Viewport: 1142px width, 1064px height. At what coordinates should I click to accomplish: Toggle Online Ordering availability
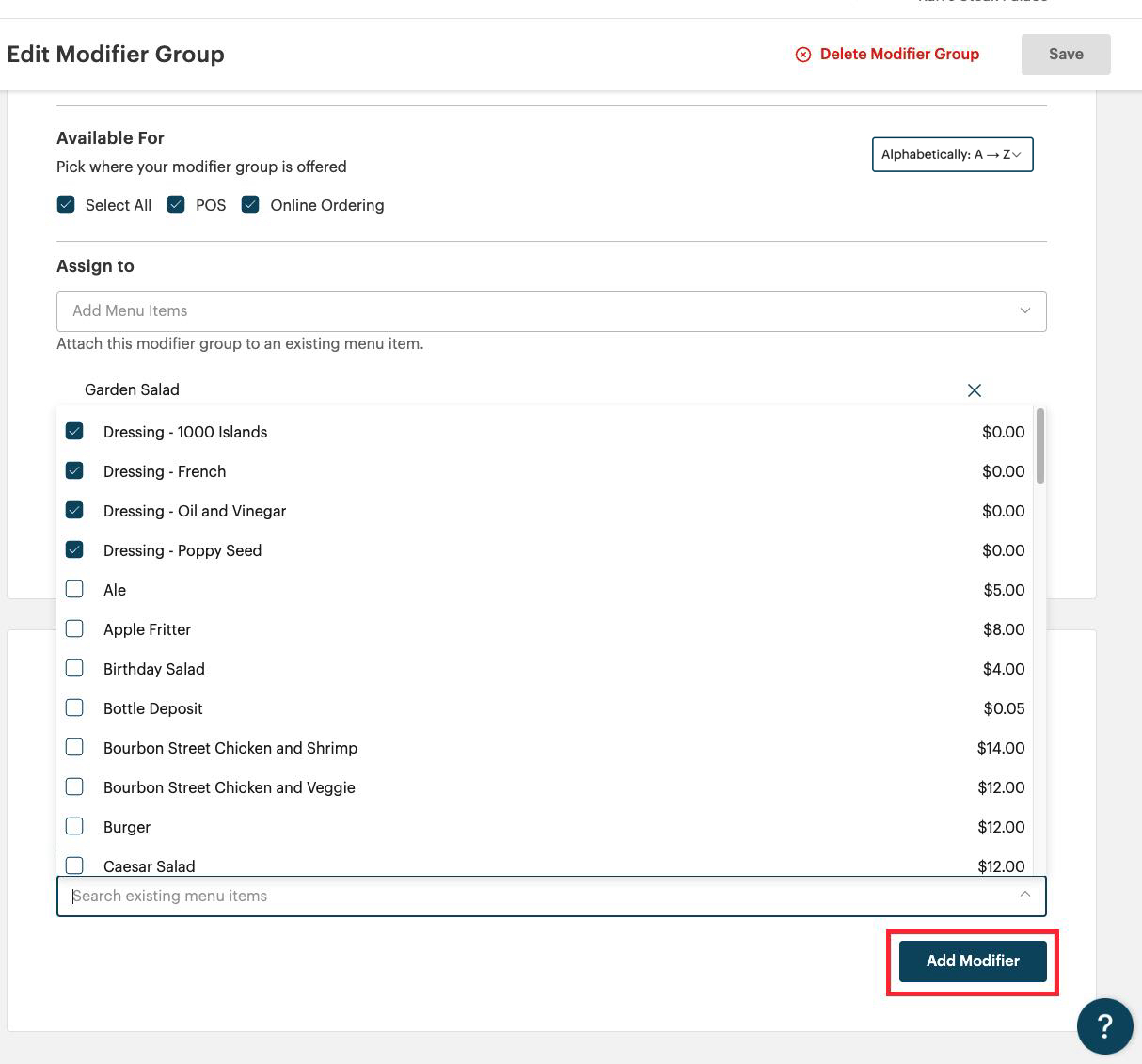[x=250, y=203]
